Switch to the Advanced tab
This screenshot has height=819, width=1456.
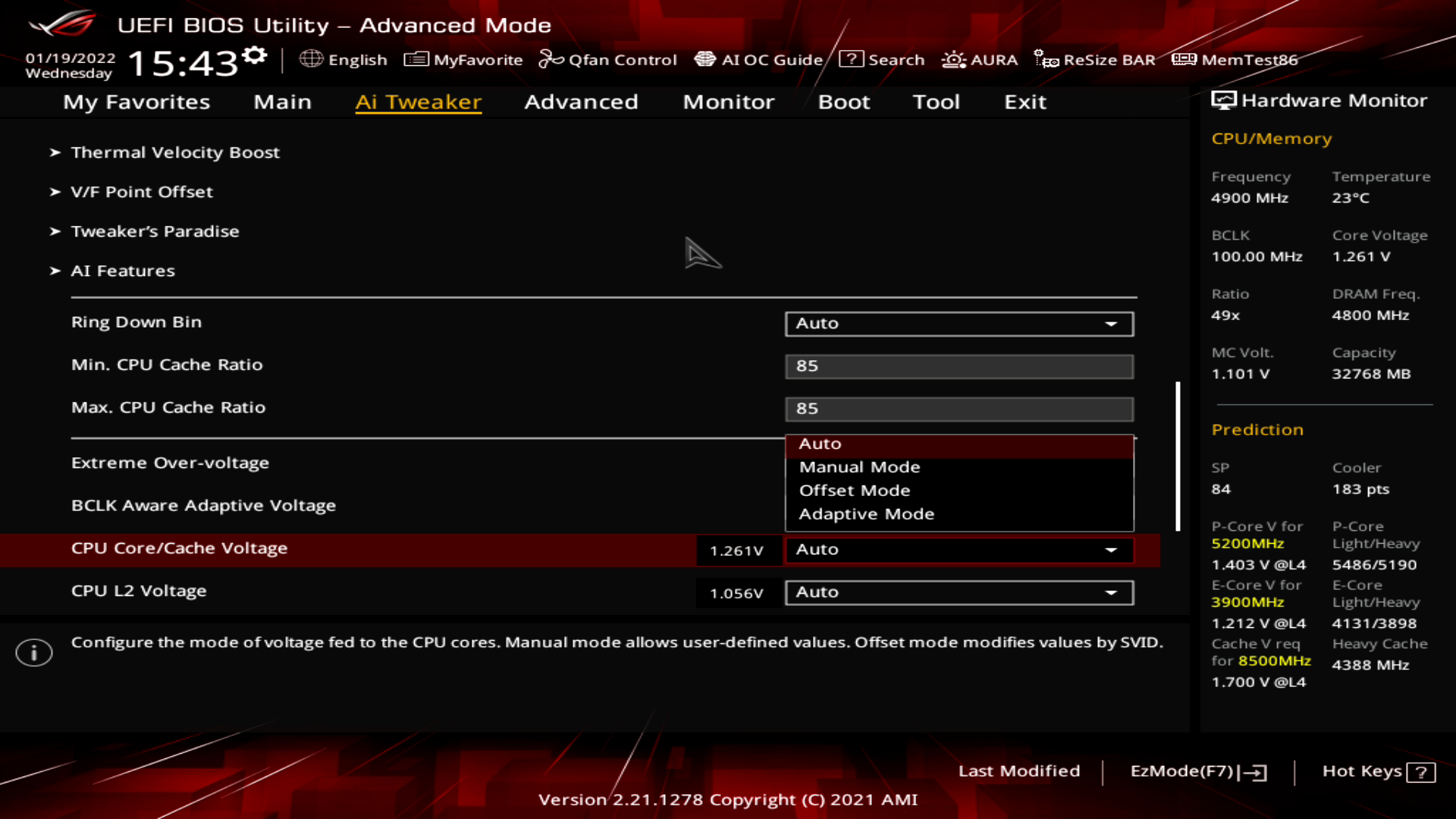coord(581,102)
